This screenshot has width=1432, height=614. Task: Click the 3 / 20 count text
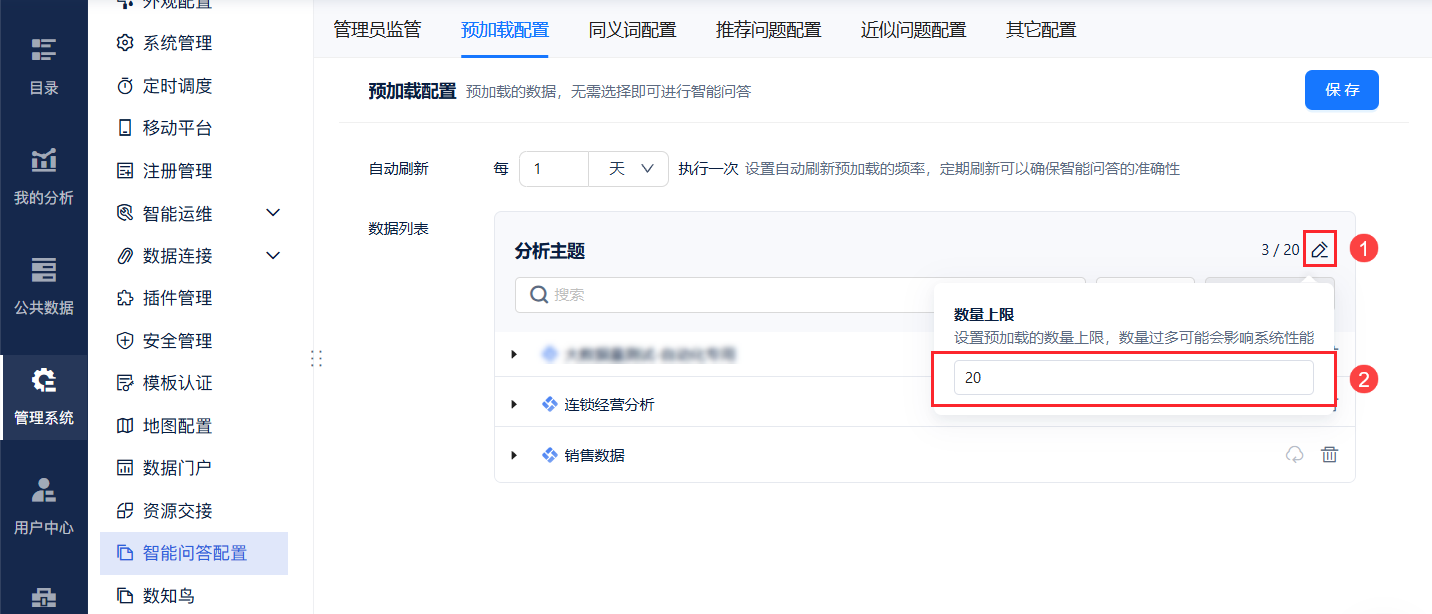(1280, 250)
